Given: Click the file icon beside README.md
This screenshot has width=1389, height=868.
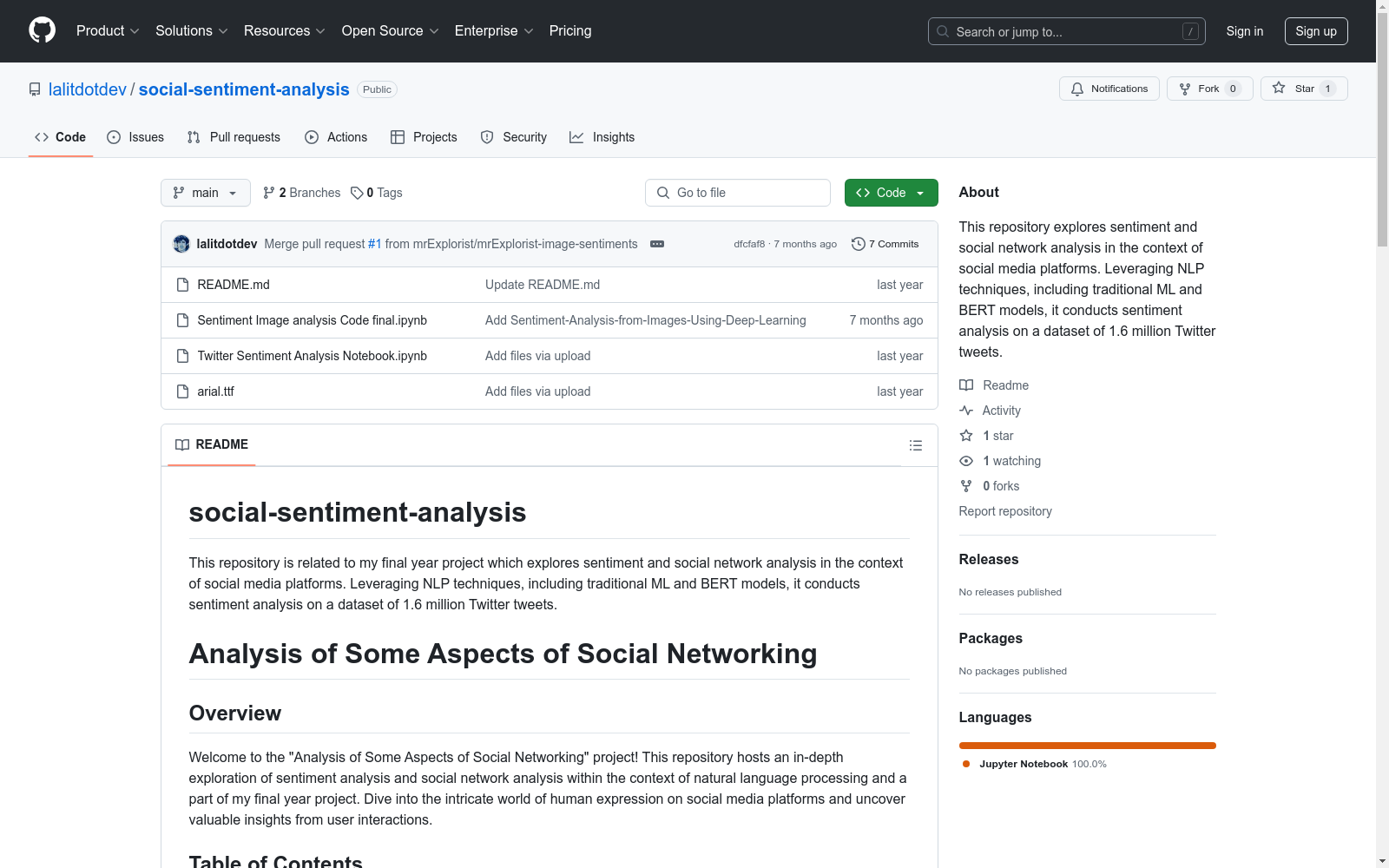Looking at the screenshot, I should tap(182, 285).
